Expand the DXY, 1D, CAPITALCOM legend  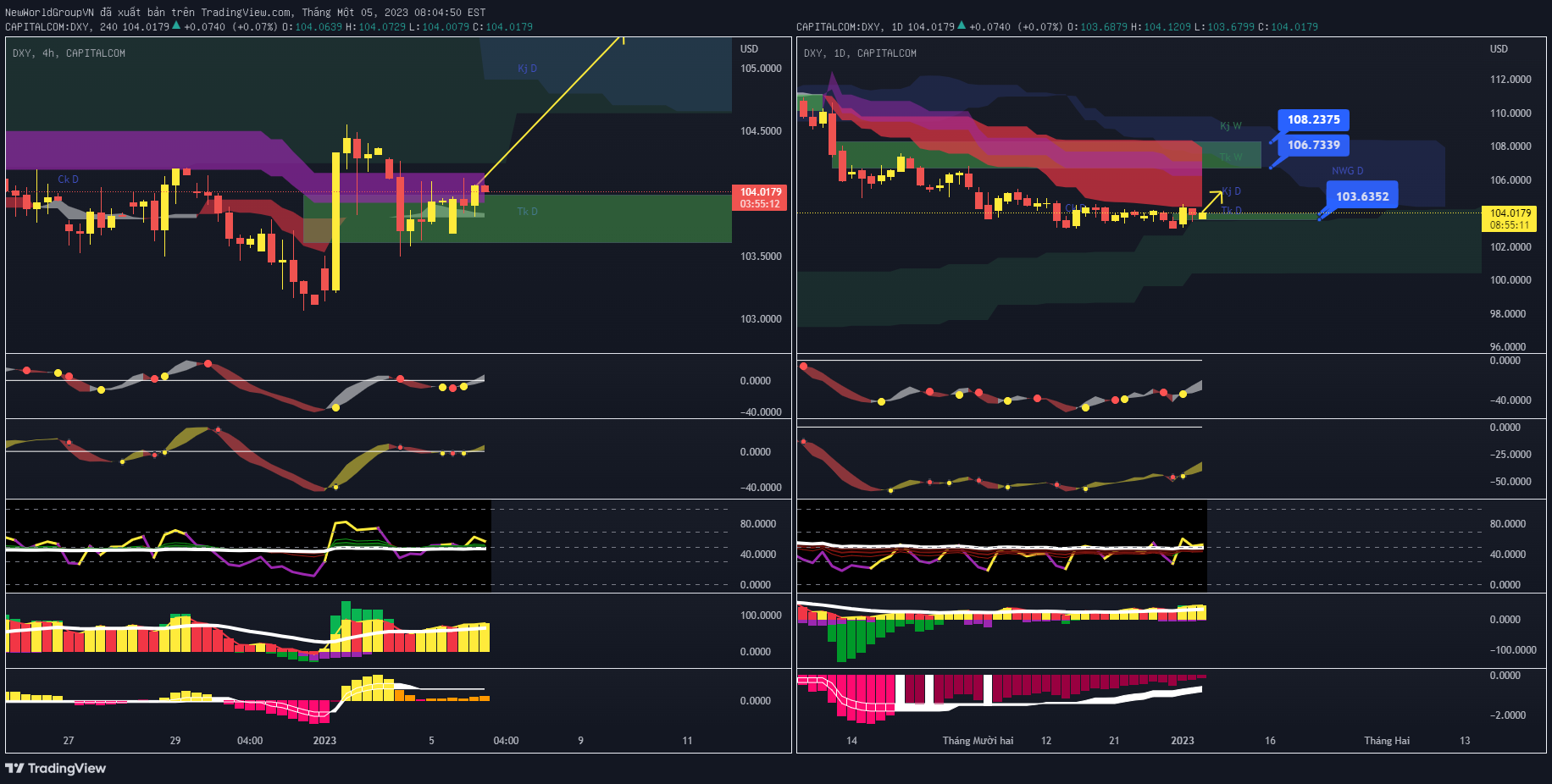point(859,52)
